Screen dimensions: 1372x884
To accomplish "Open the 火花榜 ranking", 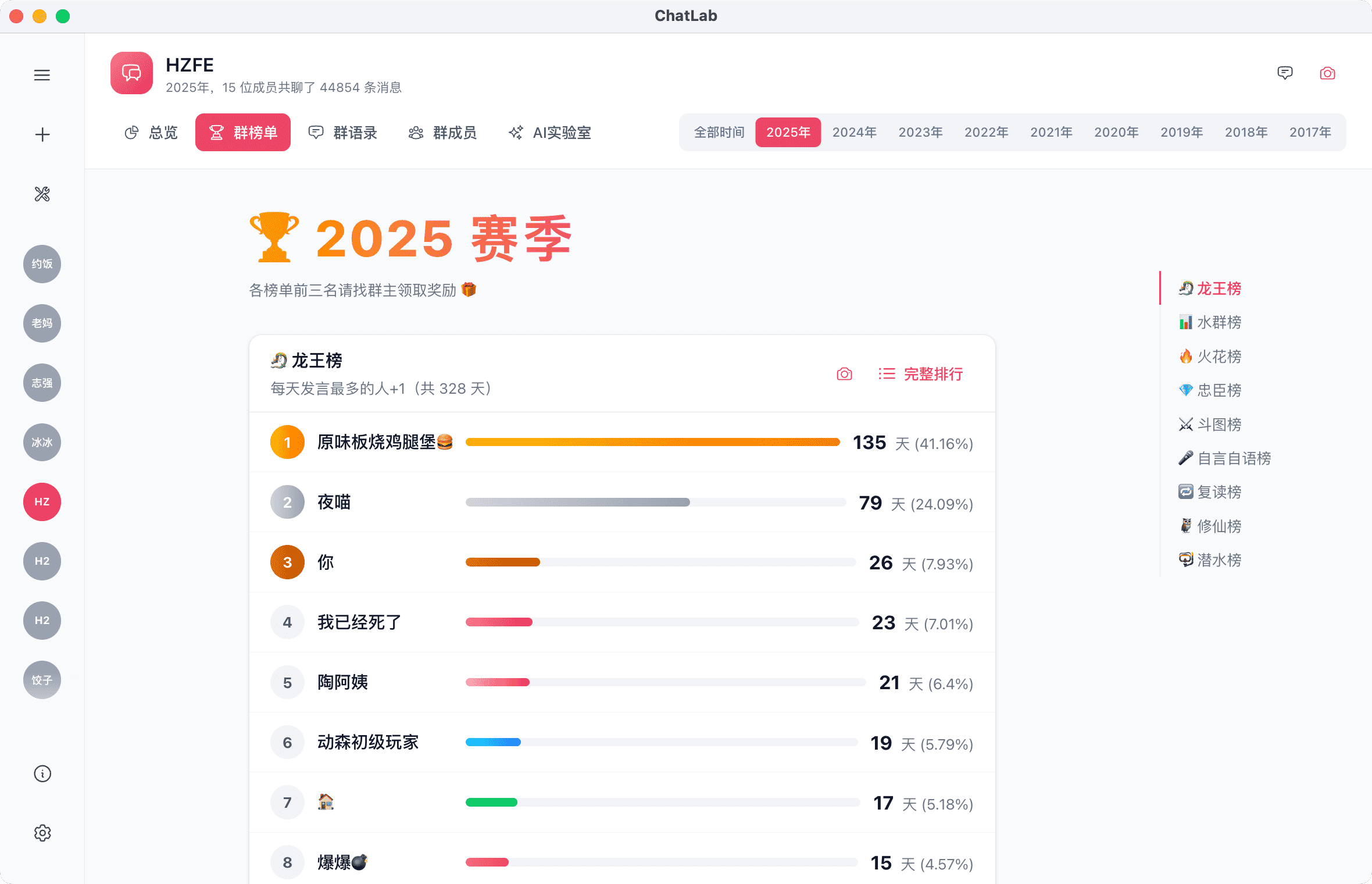I will (1219, 357).
